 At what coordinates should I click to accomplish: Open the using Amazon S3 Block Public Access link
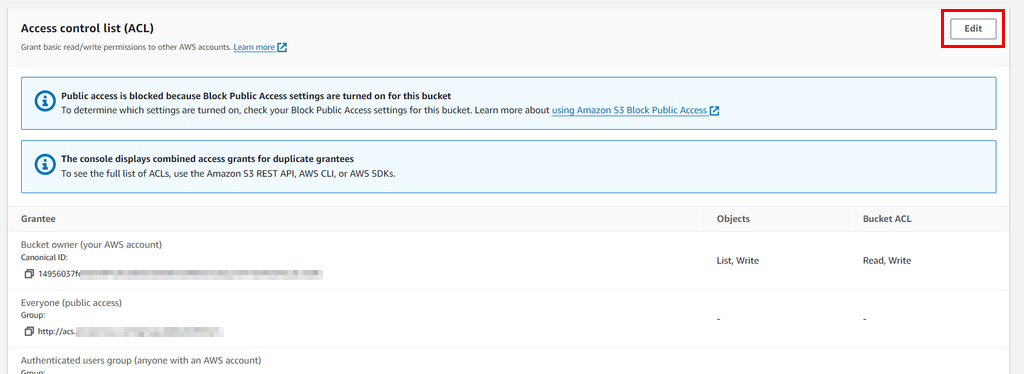630,110
